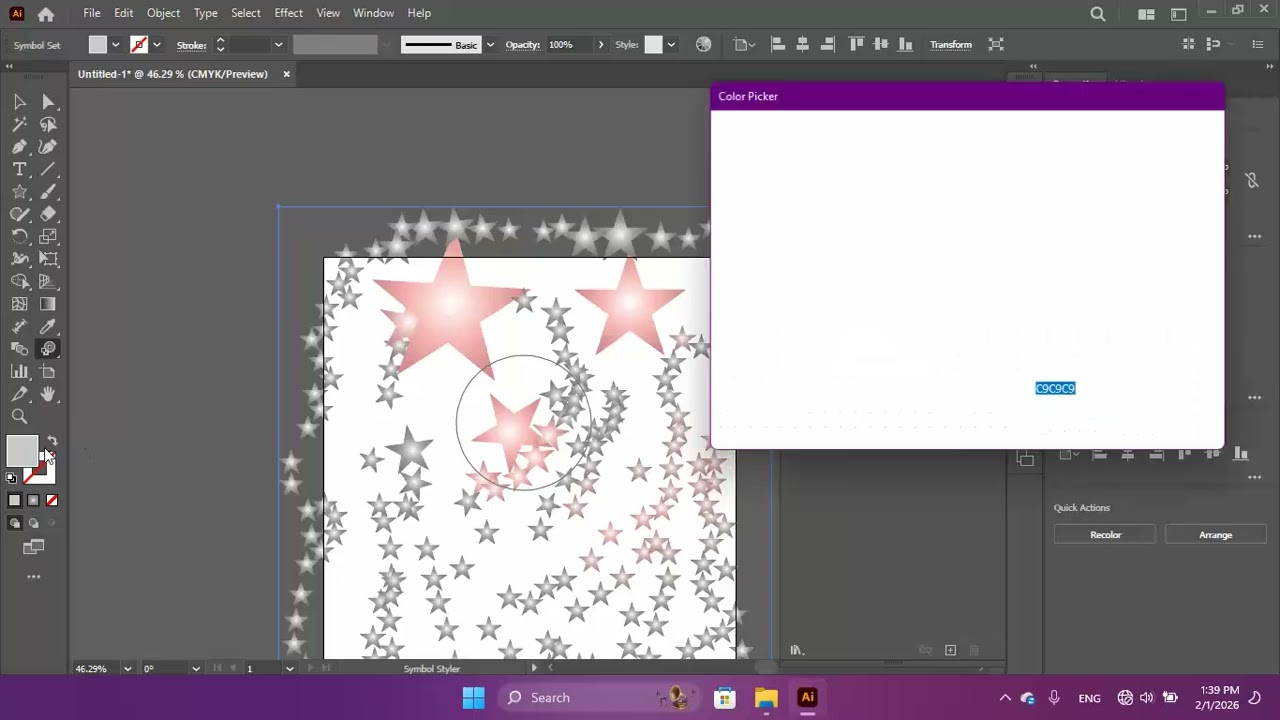This screenshot has width=1280, height=720.
Task: Open the Transform panel link
Action: tap(950, 44)
